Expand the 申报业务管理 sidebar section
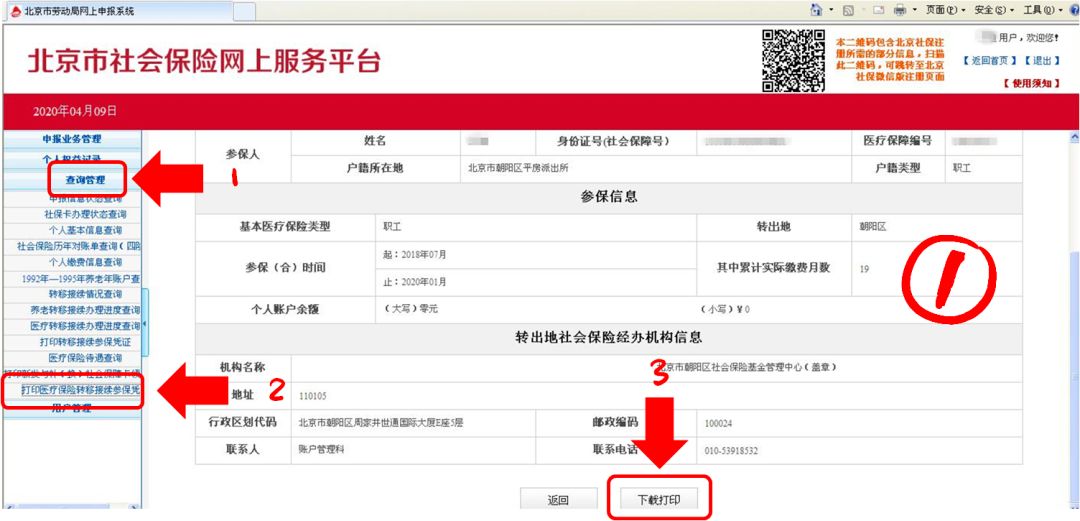 [72, 139]
